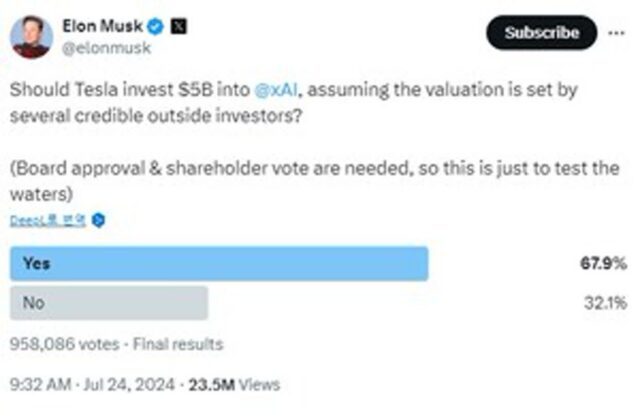The image size is (640, 412).
Task: Click the blue verified checkmark badge
Action: [155, 25]
